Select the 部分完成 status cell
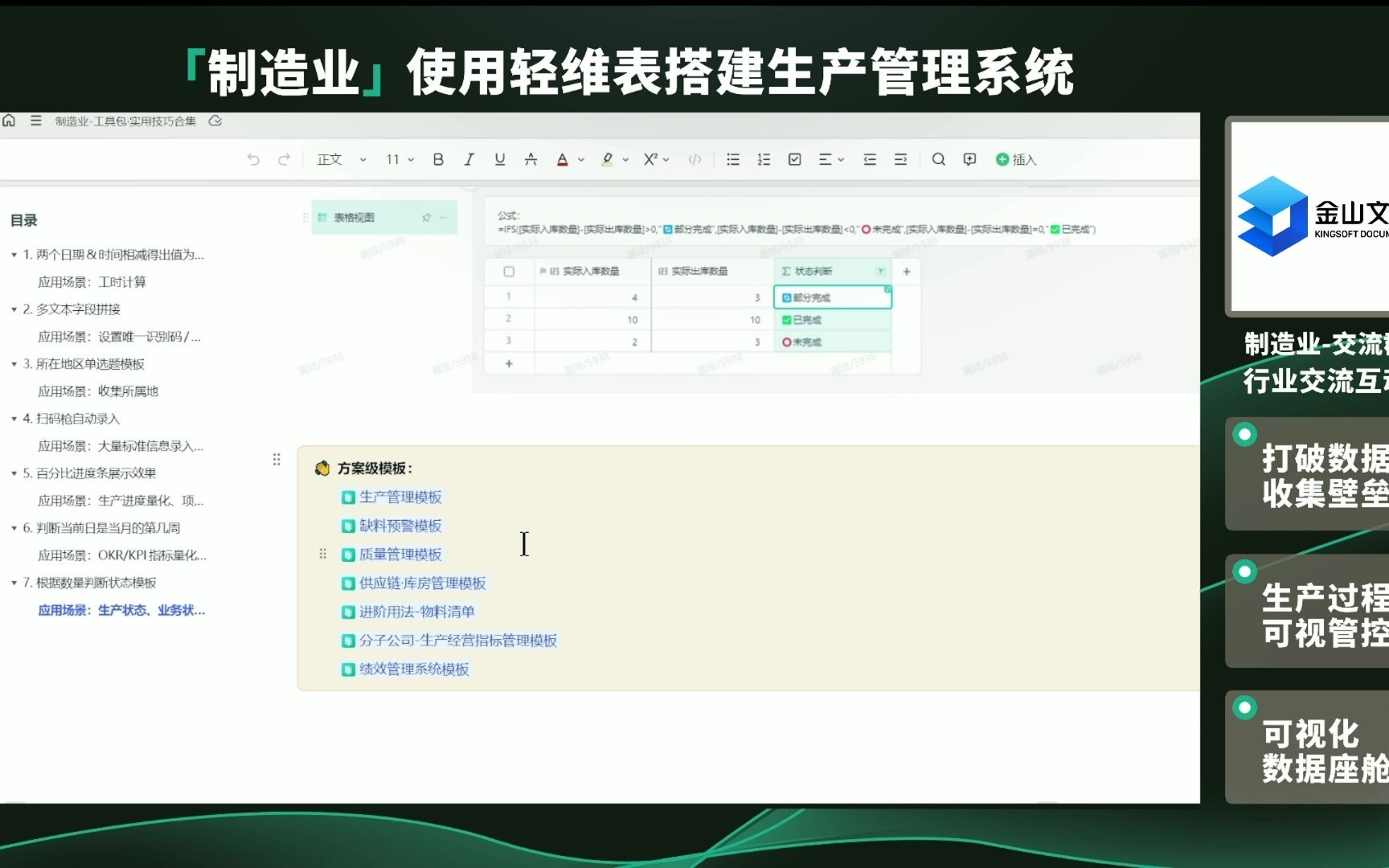Screen dimensions: 1389x868 click(x=833, y=297)
